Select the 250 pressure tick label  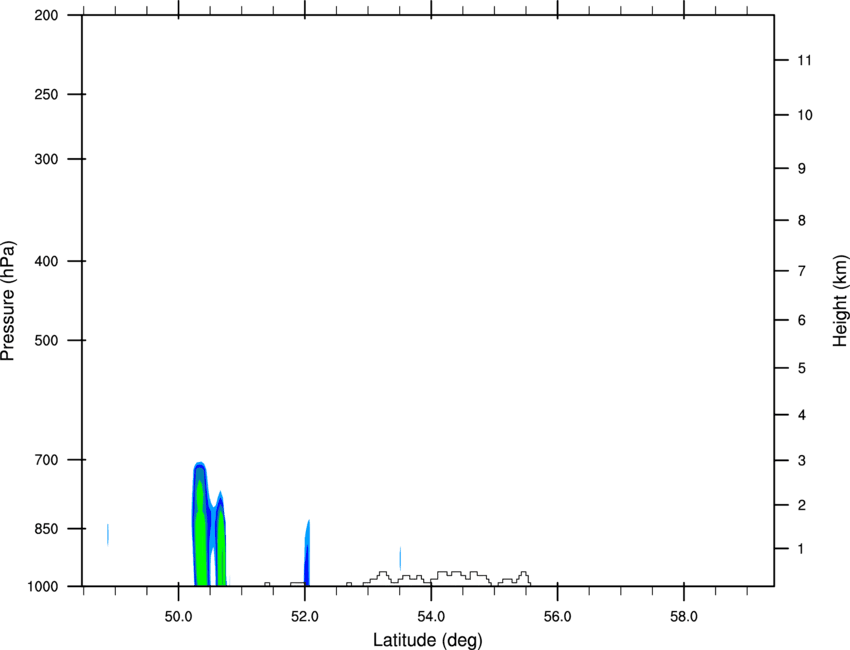[46, 94]
